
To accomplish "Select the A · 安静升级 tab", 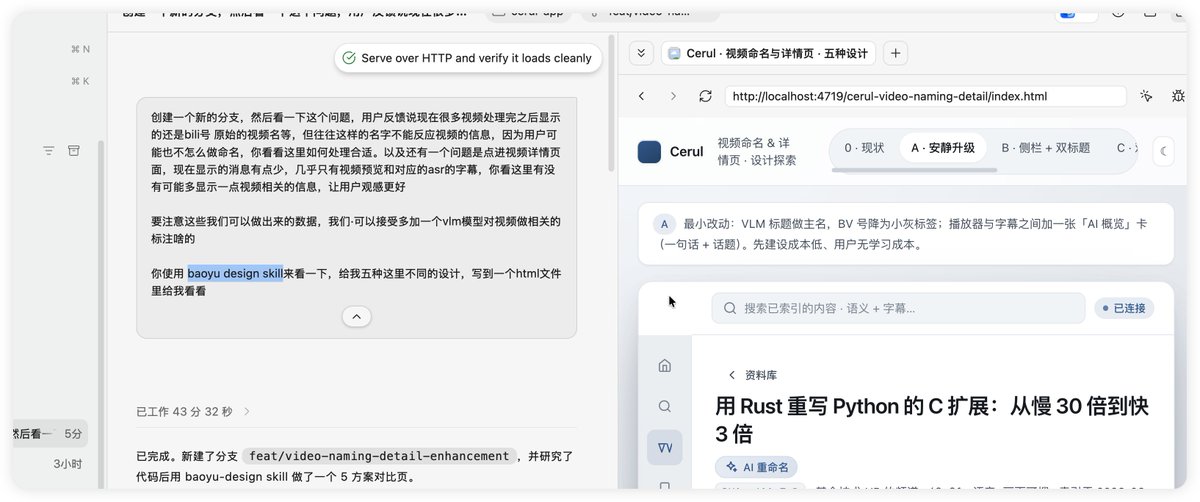I will tap(942, 148).
